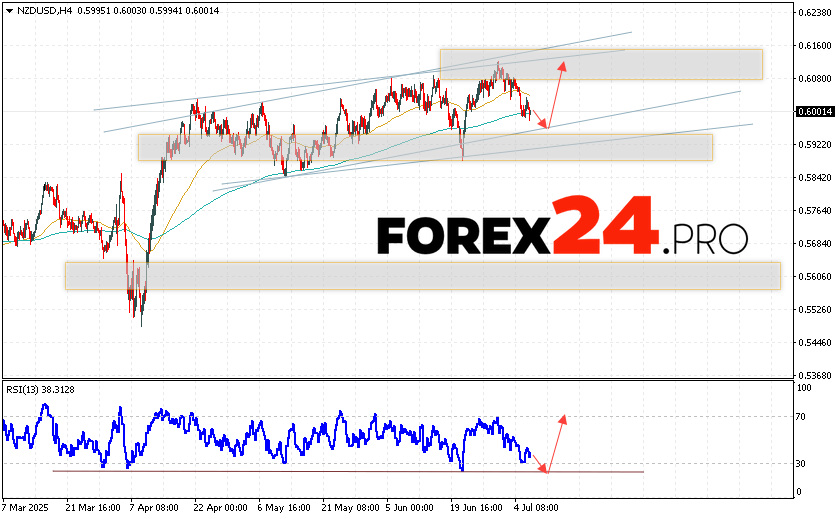Click the RSI 70 level label

pos(802,416)
